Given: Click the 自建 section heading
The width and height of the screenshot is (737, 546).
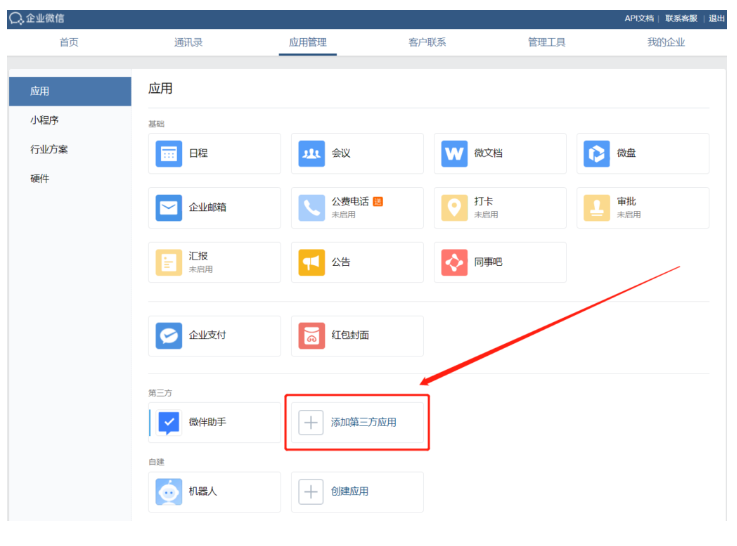Looking at the screenshot, I should pos(157,462).
